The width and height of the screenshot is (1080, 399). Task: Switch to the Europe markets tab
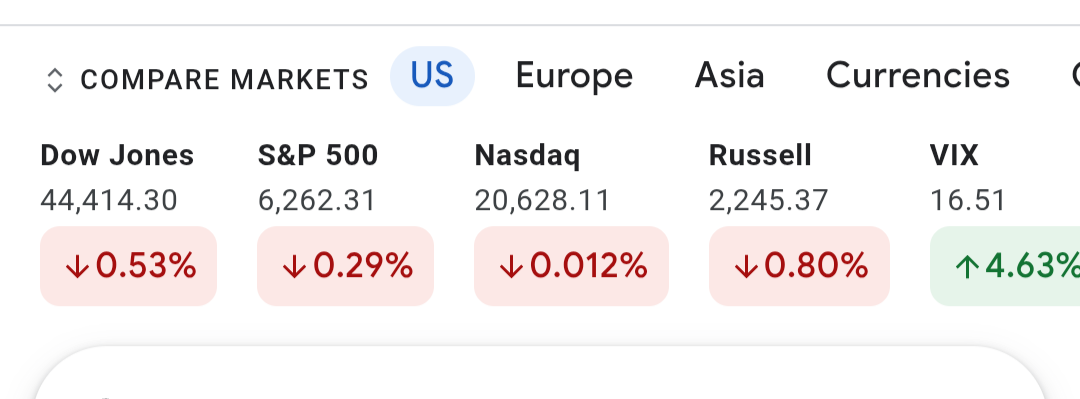[574, 76]
